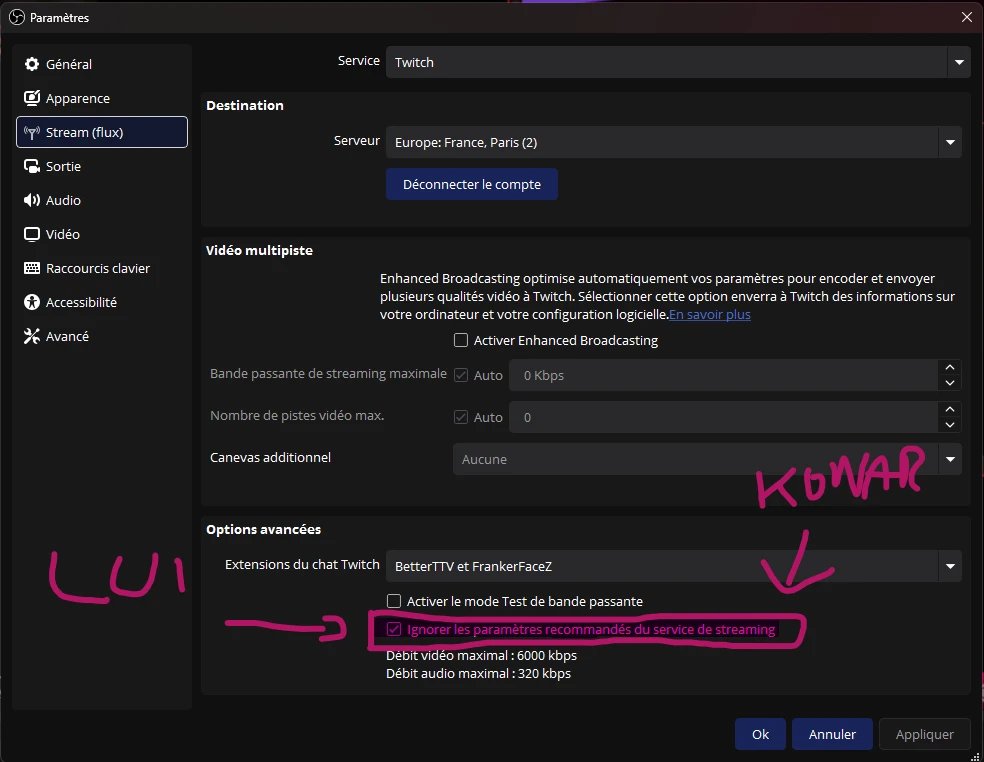This screenshot has height=762, width=984.
Task: Open Raccourcis clavier settings
Action: point(102,268)
